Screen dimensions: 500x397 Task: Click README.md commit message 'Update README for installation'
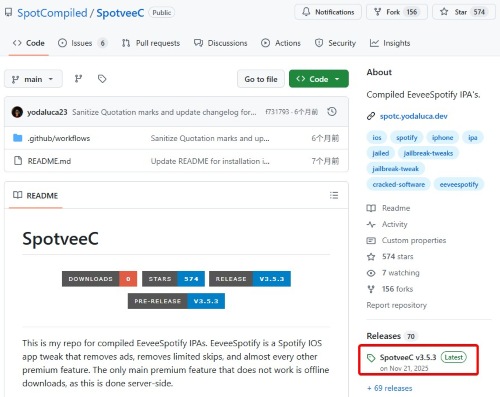pyautogui.click(x=210, y=161)
